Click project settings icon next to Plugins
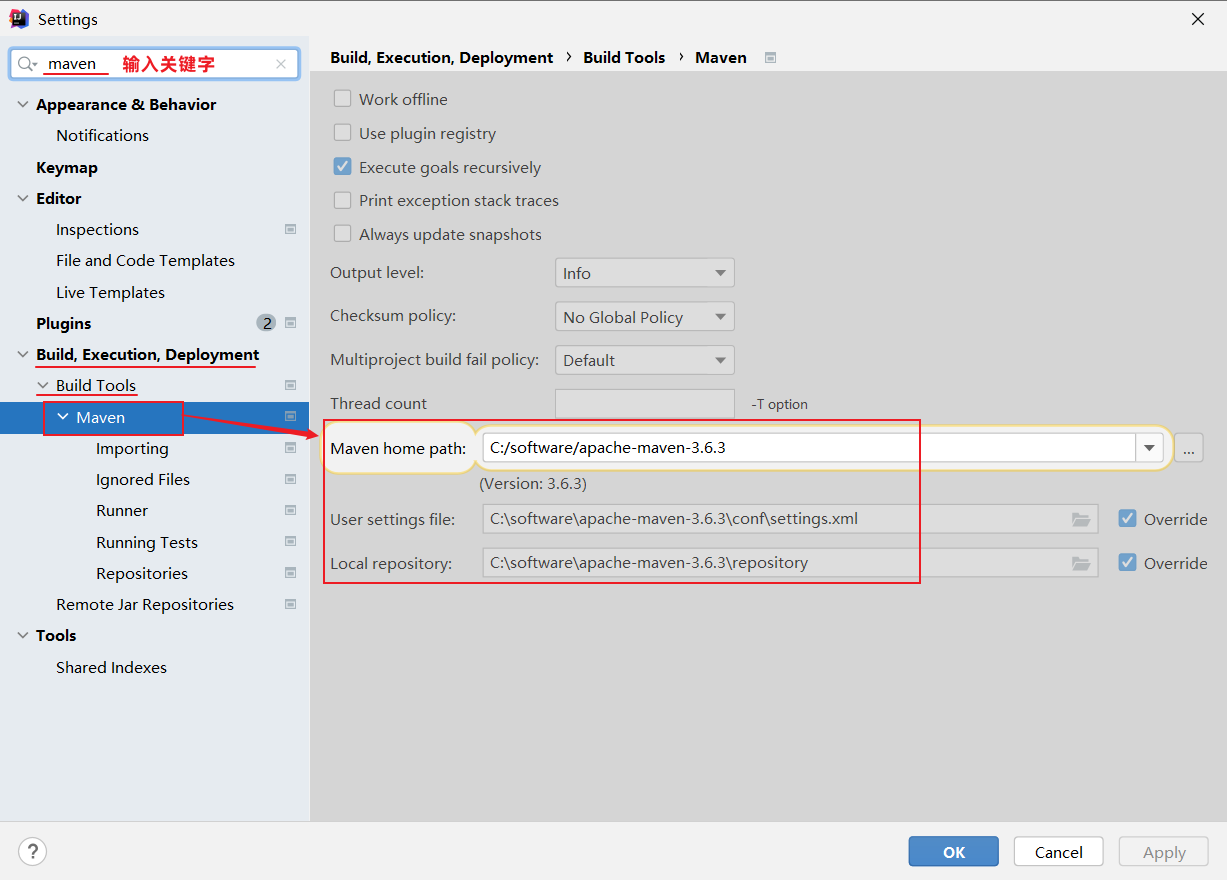The image size is (1227, 880). [291, 323]
